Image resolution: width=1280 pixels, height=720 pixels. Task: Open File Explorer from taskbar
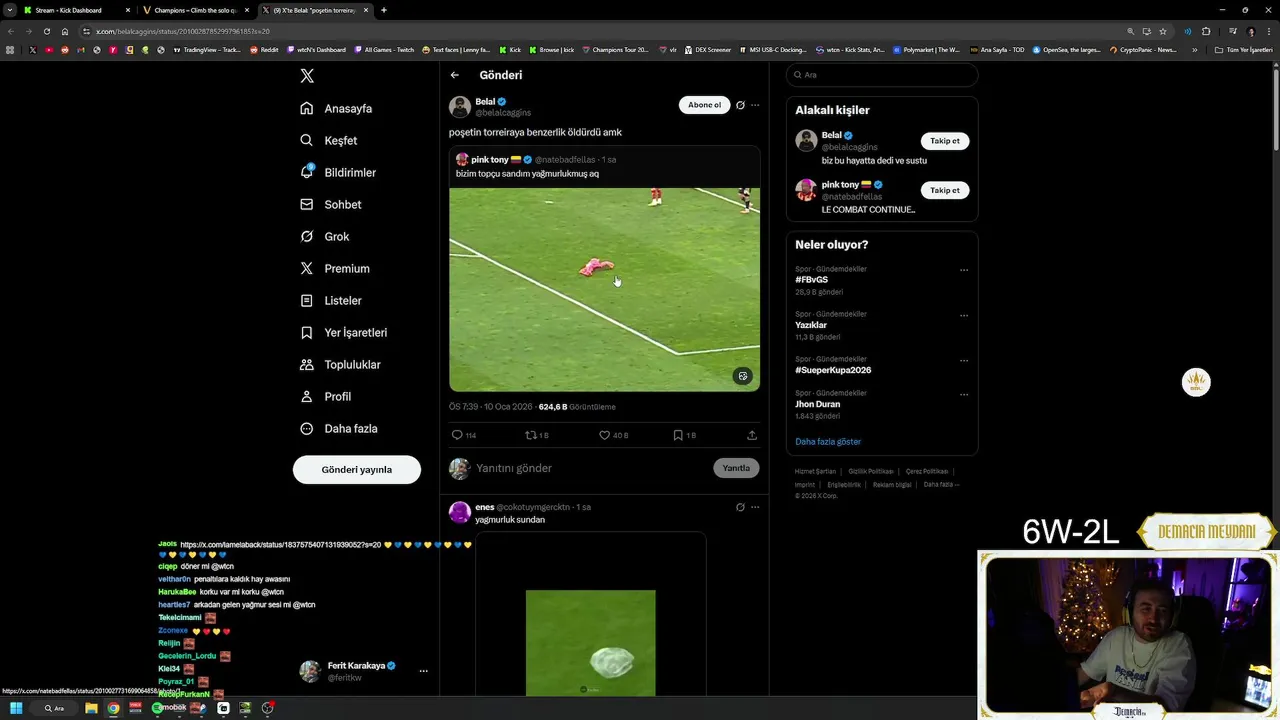coord(91,708)
